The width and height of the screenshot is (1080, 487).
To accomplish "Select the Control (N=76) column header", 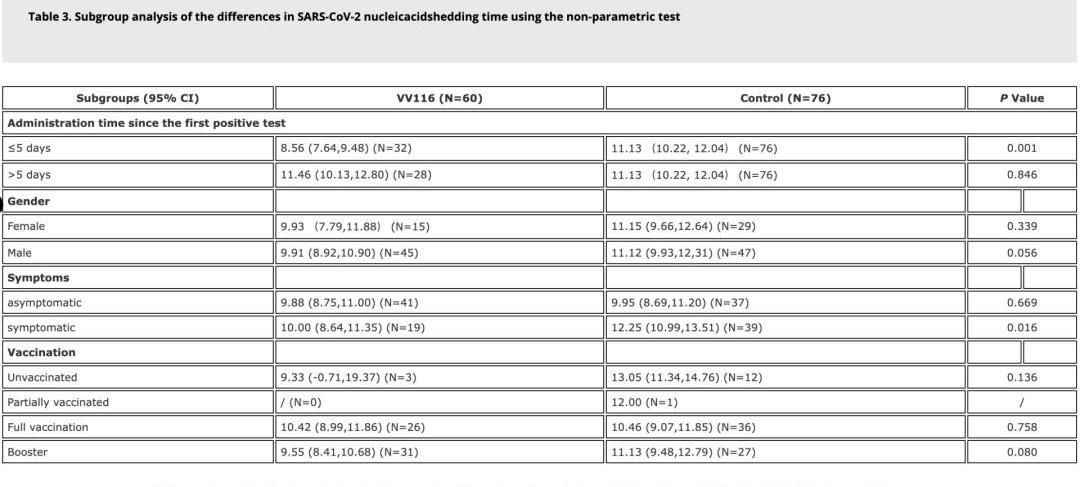I will pyautogui.click(x=785, y=98).
